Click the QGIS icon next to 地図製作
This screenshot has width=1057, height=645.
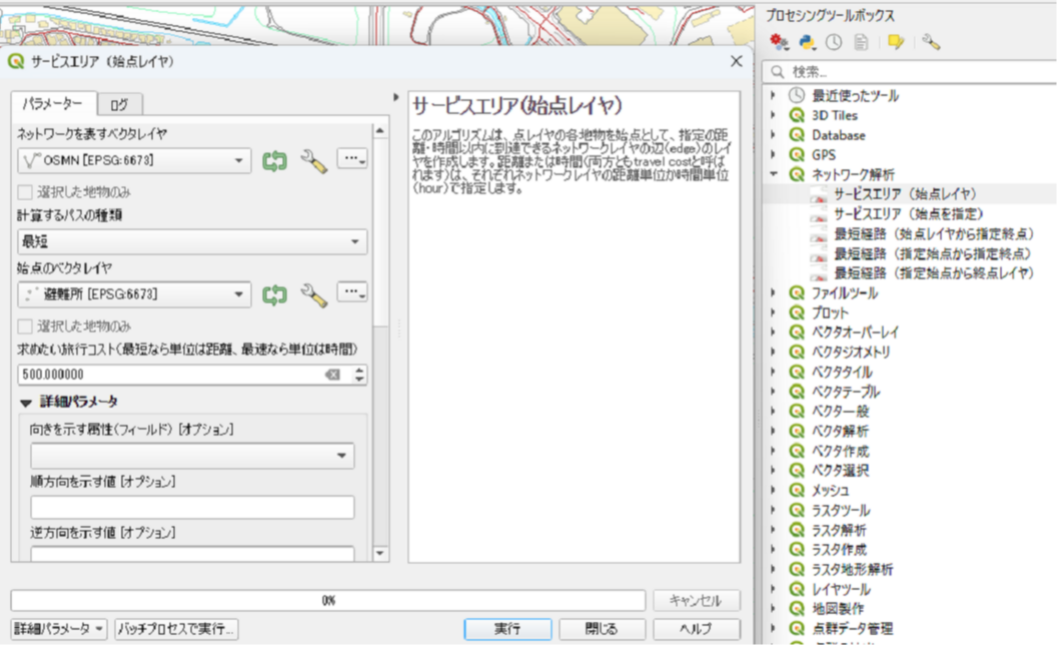[797, 609]
